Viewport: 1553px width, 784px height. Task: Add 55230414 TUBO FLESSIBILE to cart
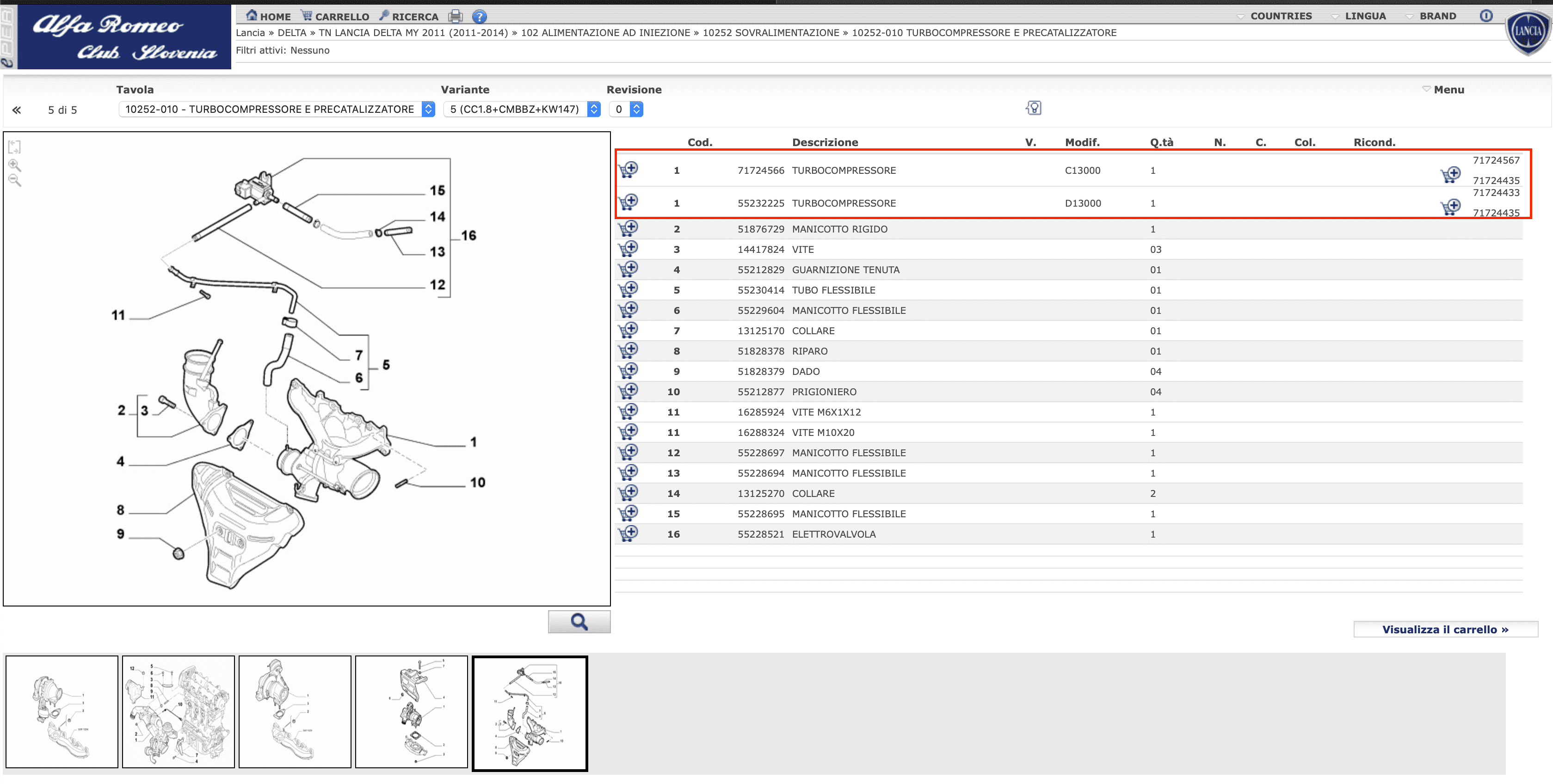click(628, 290)
